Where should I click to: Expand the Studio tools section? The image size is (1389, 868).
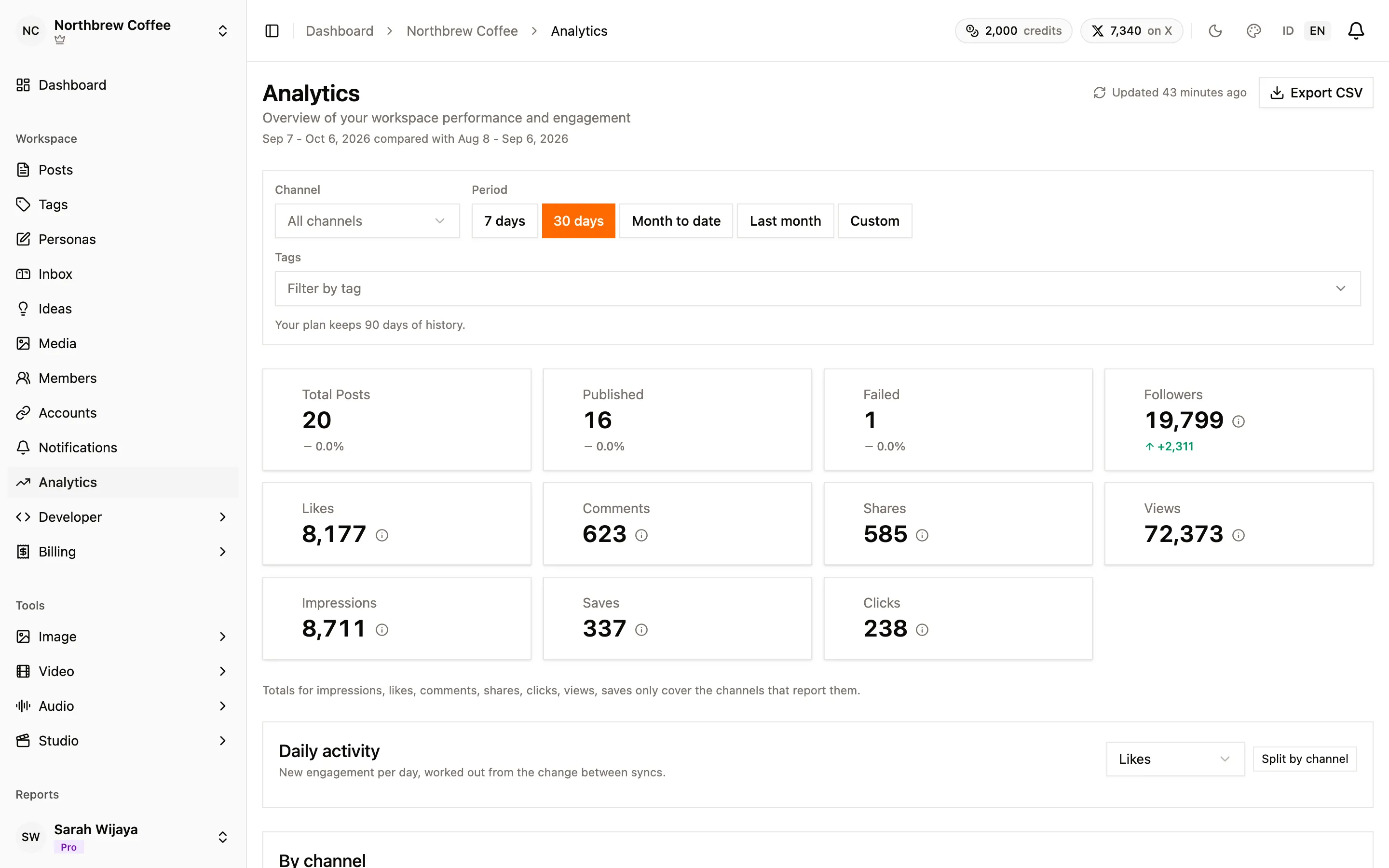[123, 741]
